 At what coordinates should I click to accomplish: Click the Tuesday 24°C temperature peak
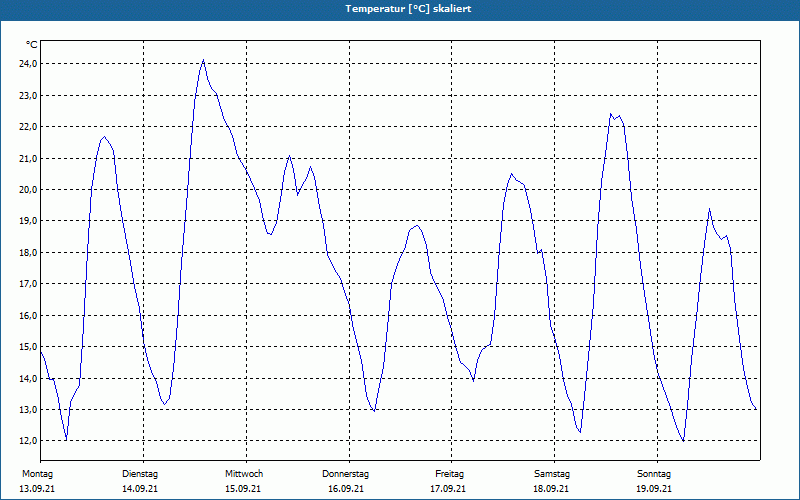[203, 60]
